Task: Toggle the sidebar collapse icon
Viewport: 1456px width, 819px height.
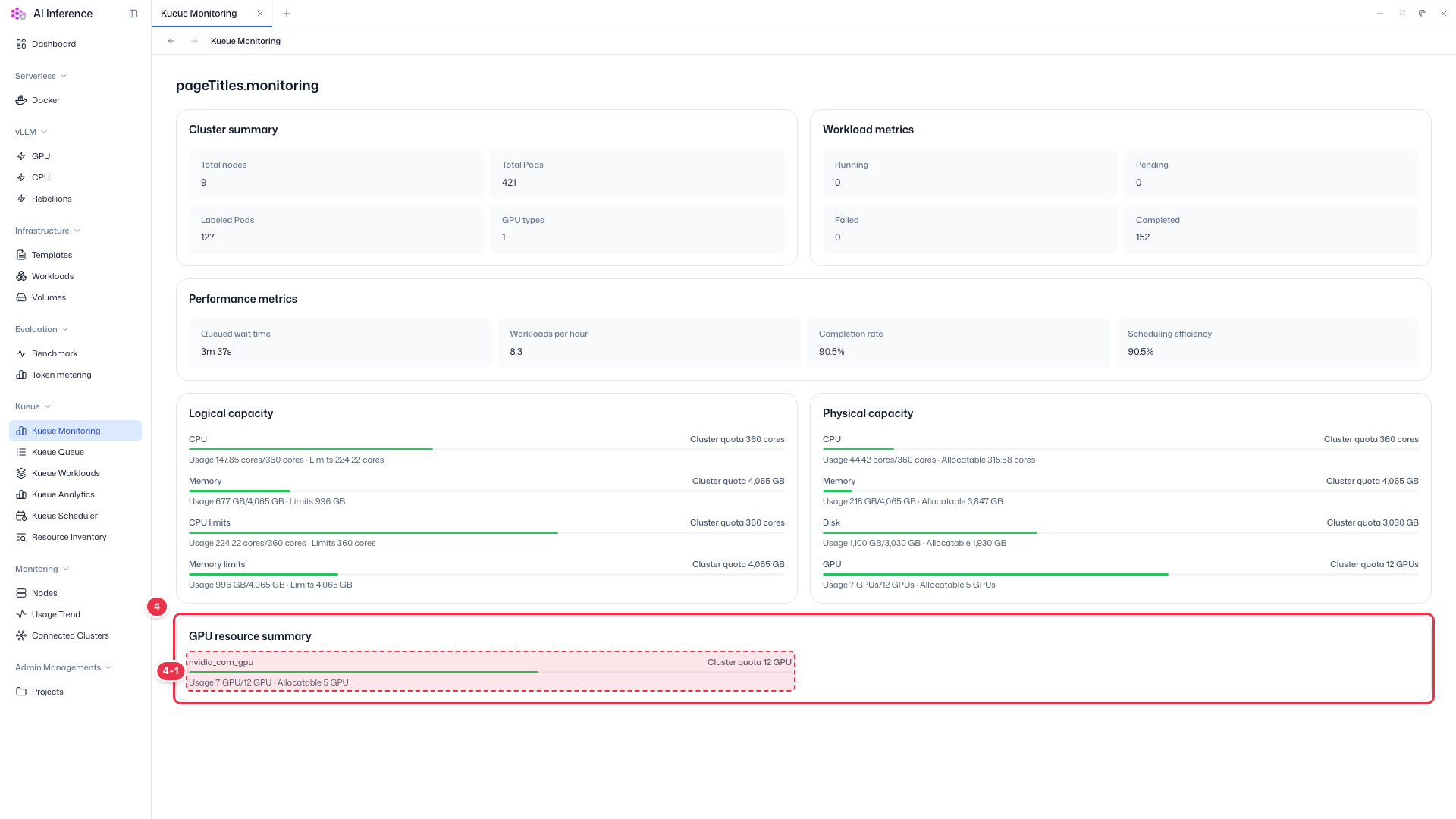Action: [x=133, y=14]
